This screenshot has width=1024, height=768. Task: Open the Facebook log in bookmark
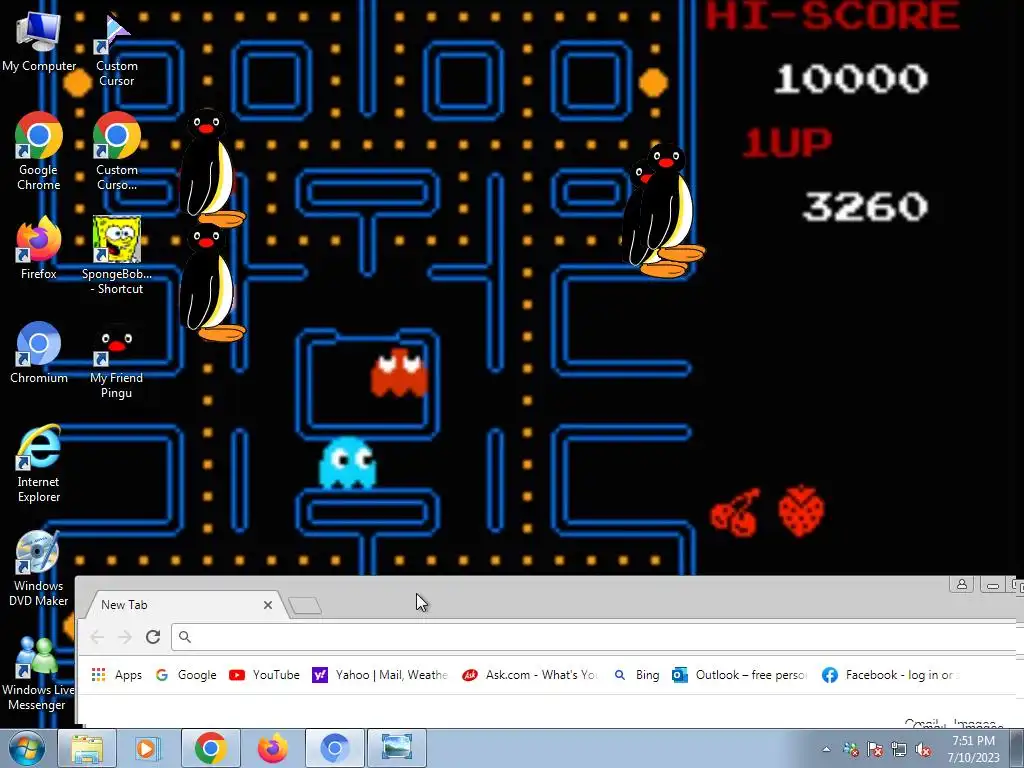point(890,675)
